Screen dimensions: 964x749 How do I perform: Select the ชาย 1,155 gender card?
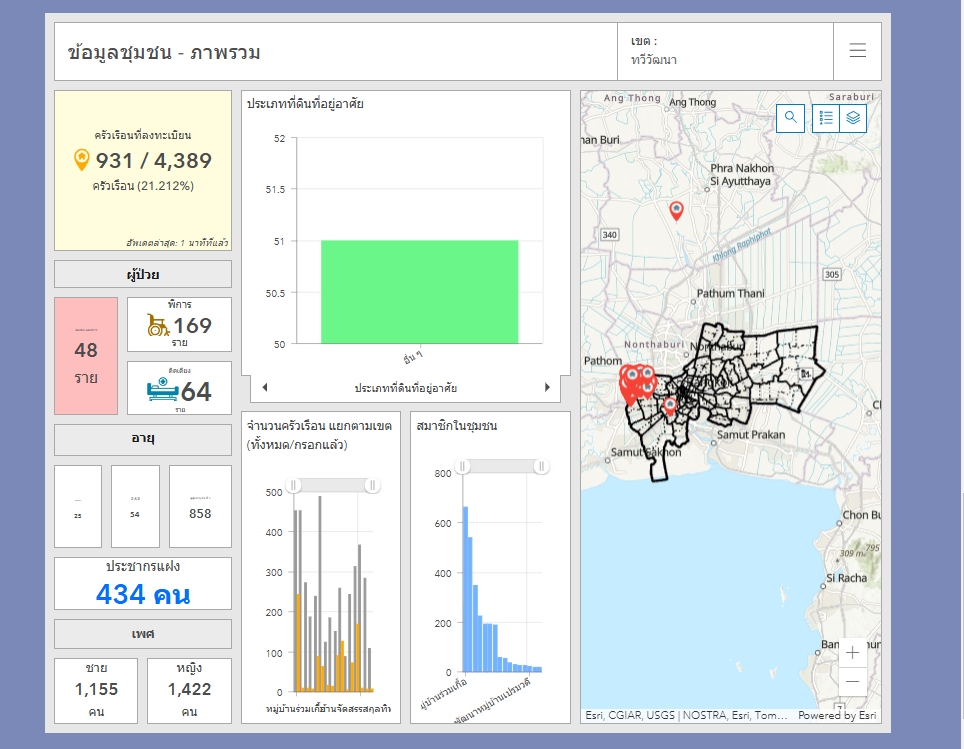point(96,689)
